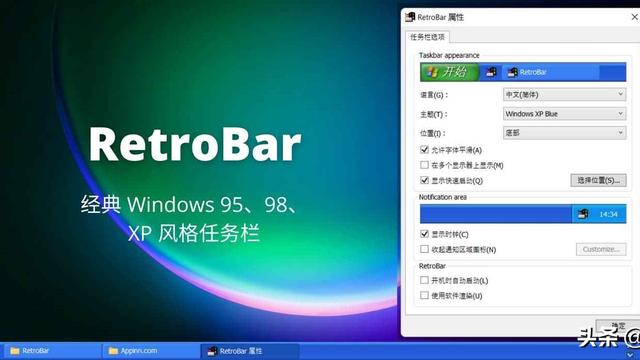Close the RetroBar 属性 dialog
Screen dimensions: 640x360
[x=634, y=17]
